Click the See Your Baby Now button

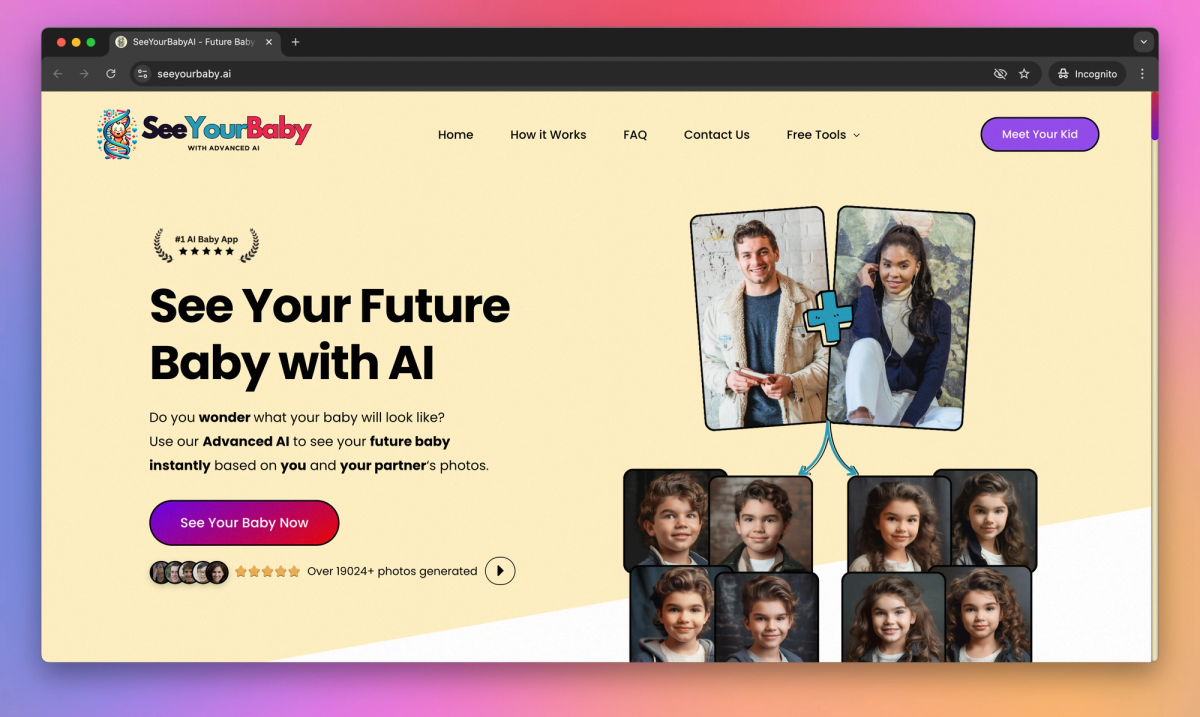244,523
